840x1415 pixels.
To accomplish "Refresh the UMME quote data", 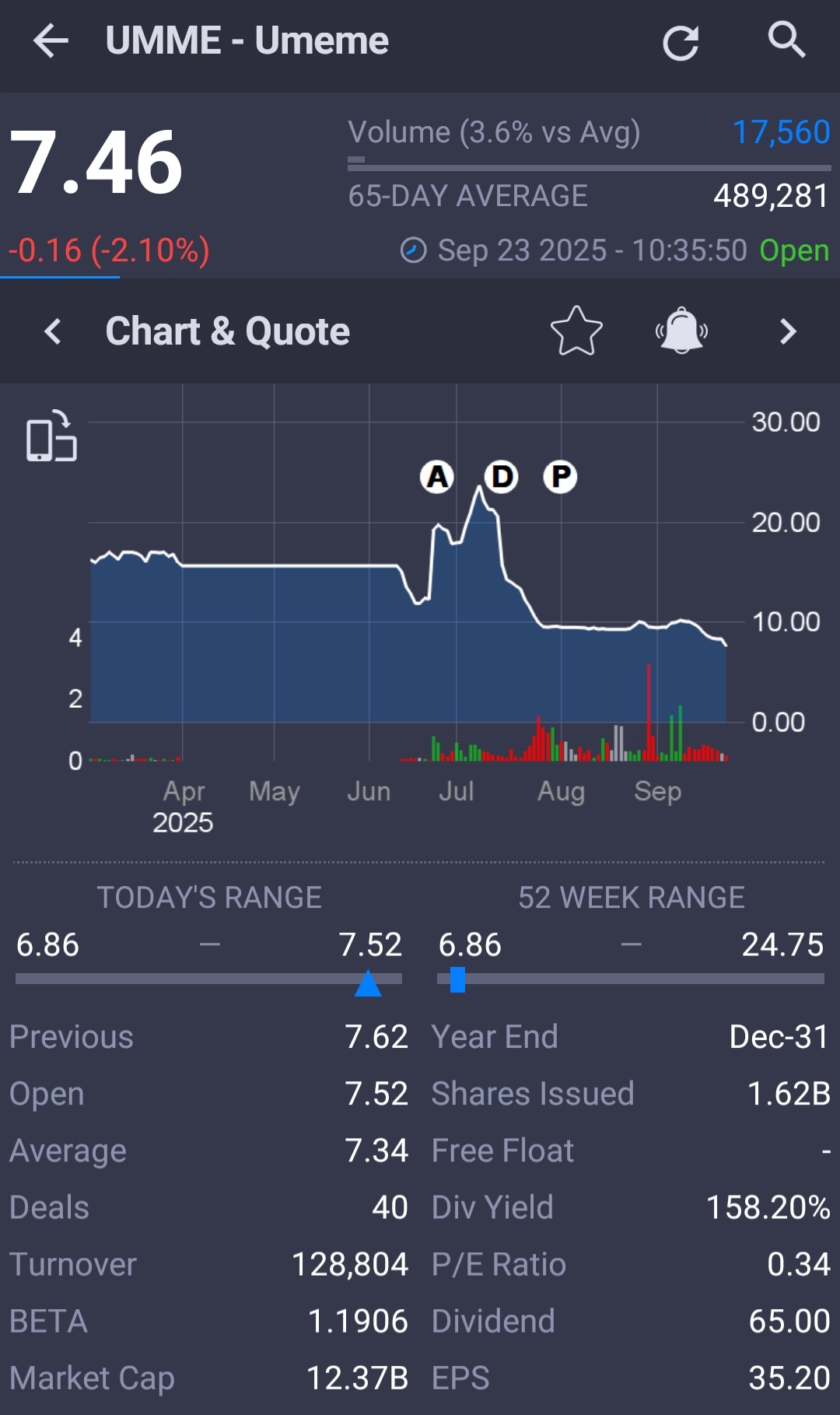I will pyautogui.click(x=681, y=42).
